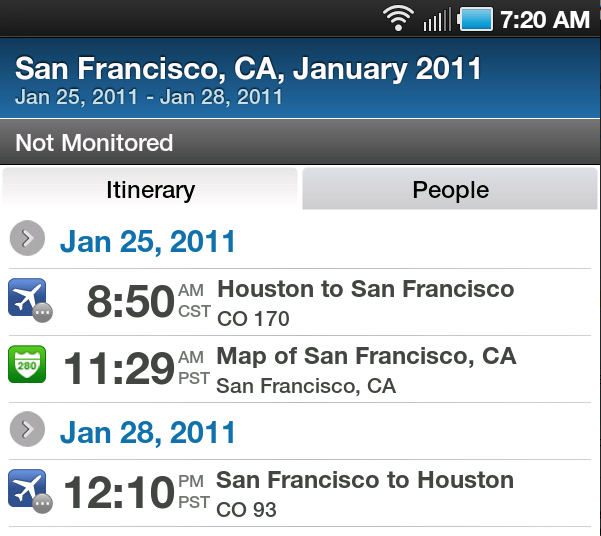The height and width of the screenshot is (536, 601).
Task: Open Map of San Francisco, CA entry
Action: point(366,356)
